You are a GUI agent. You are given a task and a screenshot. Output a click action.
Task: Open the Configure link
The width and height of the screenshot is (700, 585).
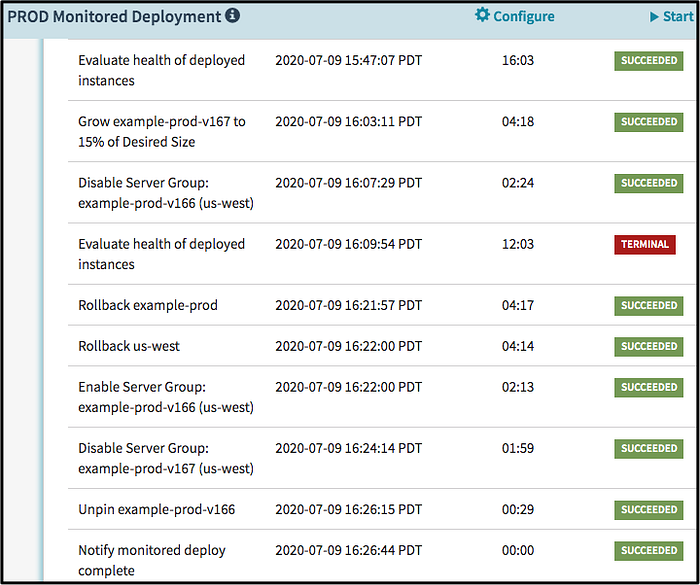pyautogui.click(x=524, y=16)
